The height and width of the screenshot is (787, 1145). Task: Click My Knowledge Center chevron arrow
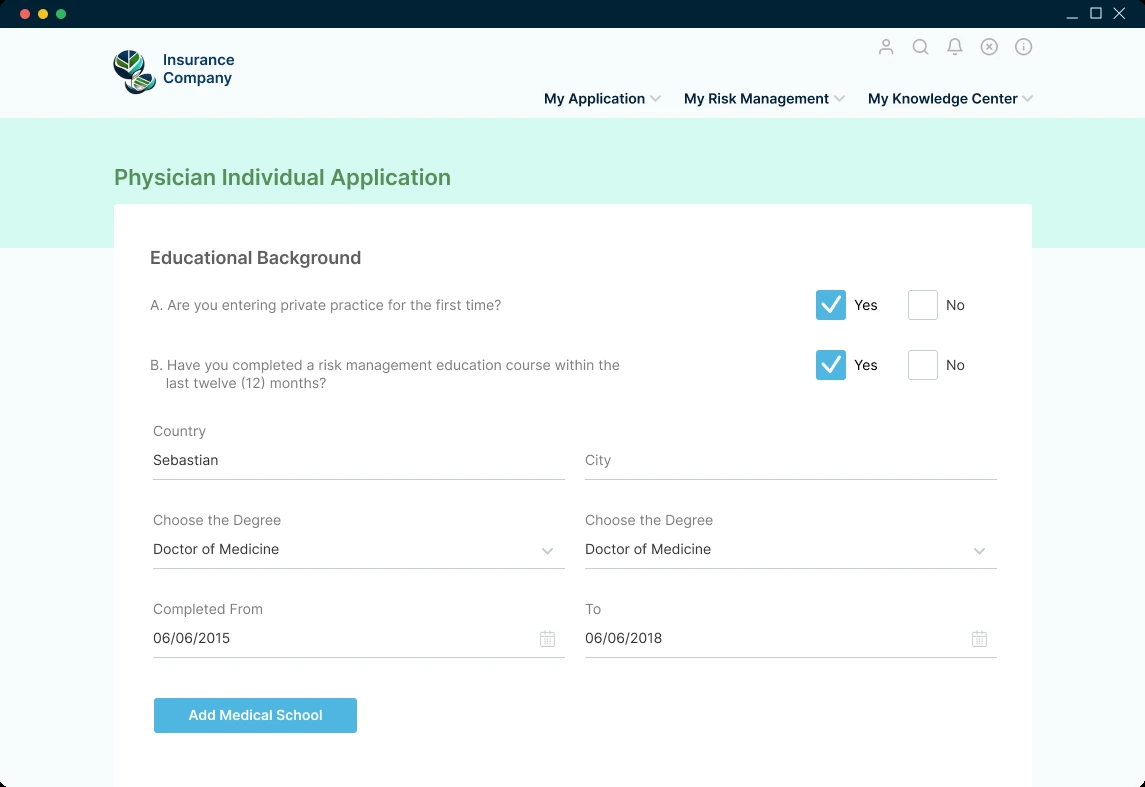(x=1027, y=99)
